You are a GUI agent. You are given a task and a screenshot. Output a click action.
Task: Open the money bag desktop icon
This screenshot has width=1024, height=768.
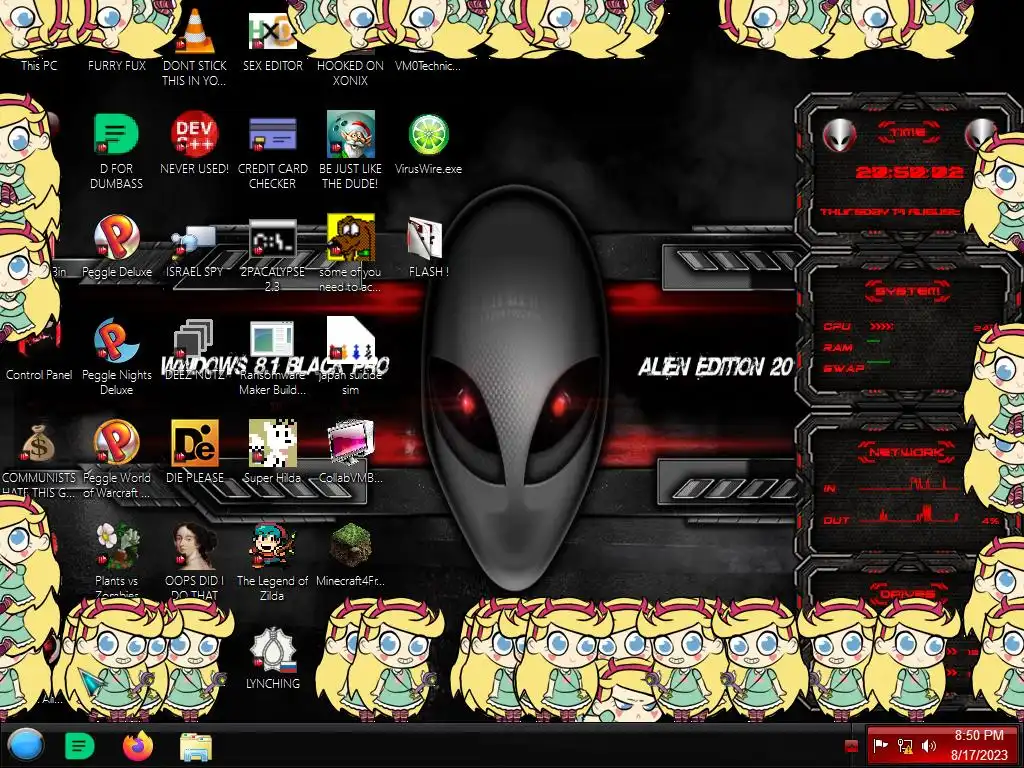[39, 443]
